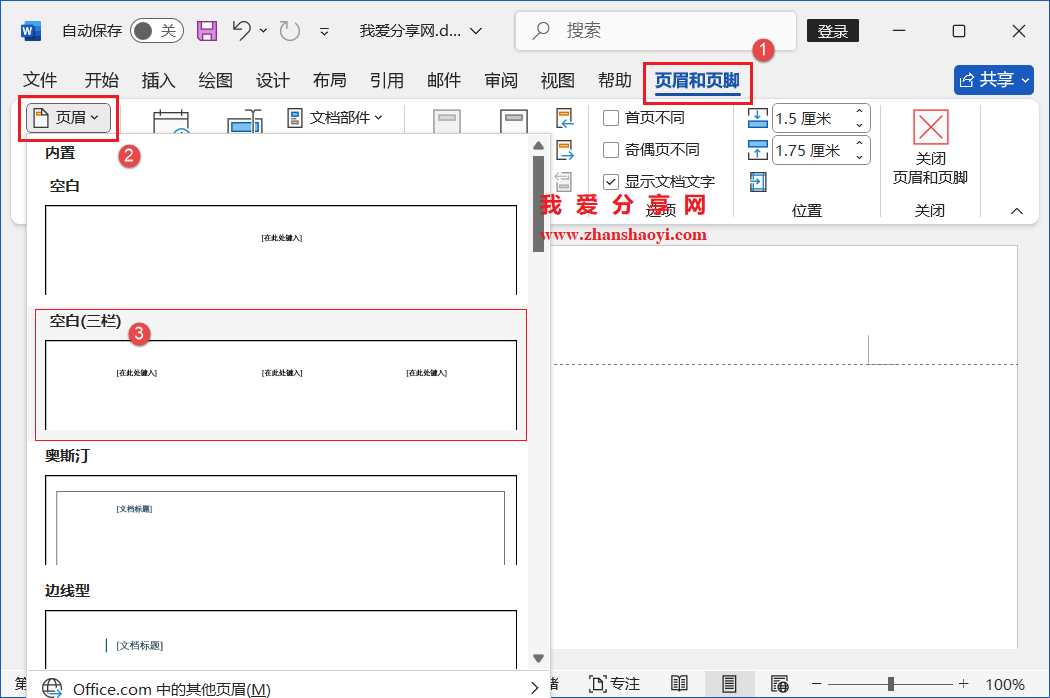Viewport: 1050px width, 698px height.
Task: Switch to the 引用 tab
Action: pyautogui.click(x=387, y=80)
